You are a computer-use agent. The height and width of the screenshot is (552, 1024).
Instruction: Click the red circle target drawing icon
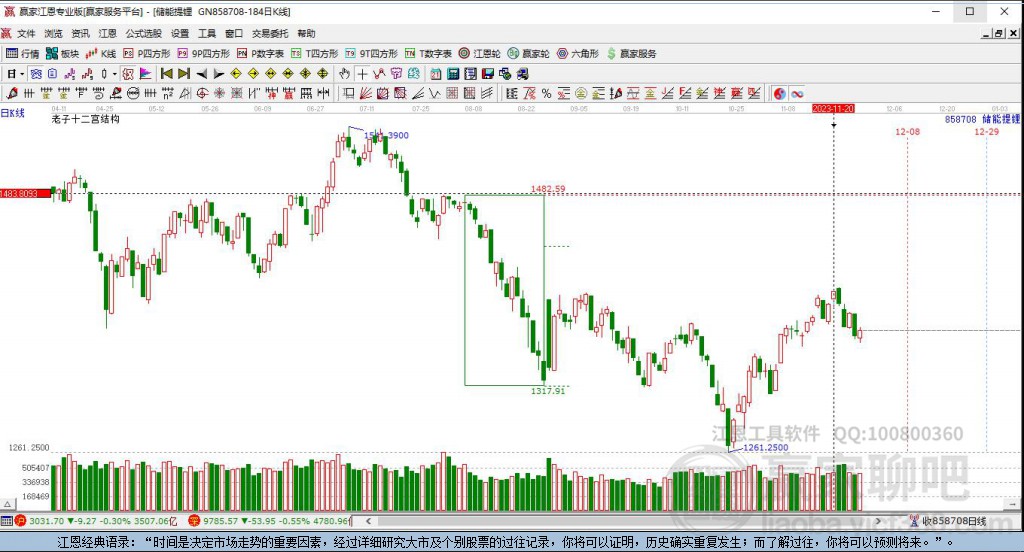[202, 93]
